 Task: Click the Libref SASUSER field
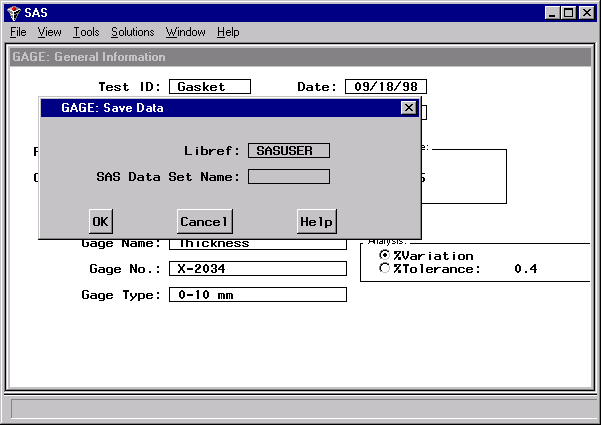(289, 151)
